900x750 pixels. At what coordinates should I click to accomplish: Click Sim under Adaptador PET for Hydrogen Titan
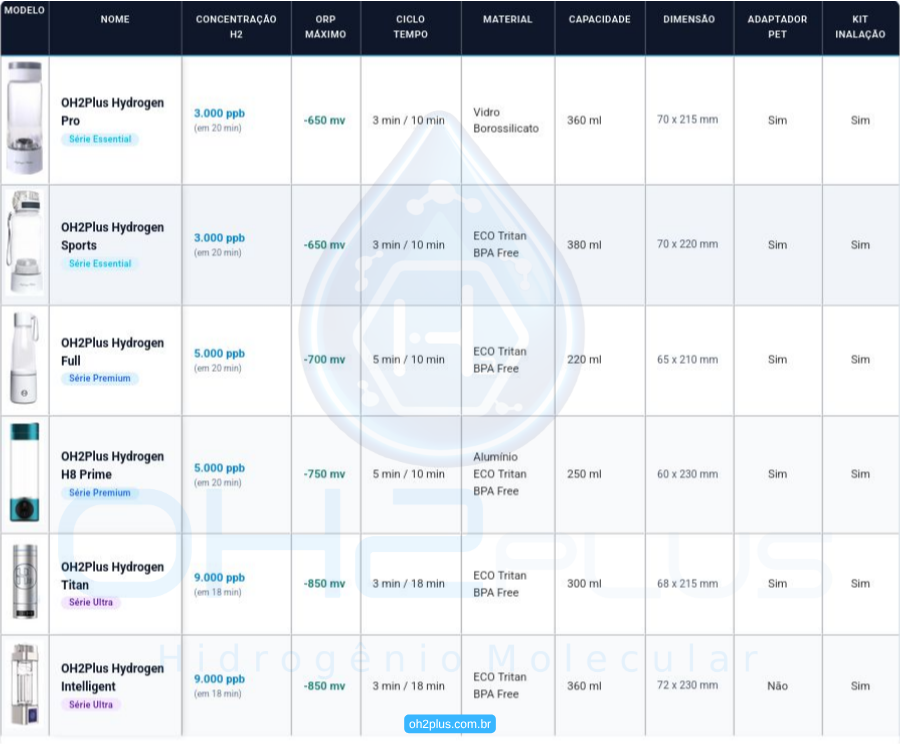coord(777,584)
